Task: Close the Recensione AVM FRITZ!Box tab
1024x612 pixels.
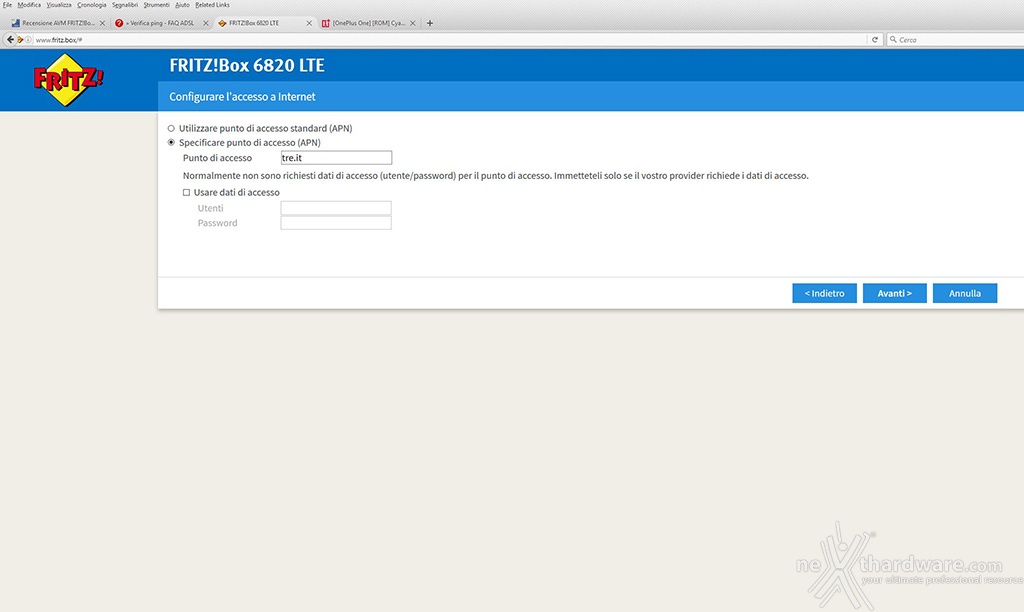Action: coord(103,23)
